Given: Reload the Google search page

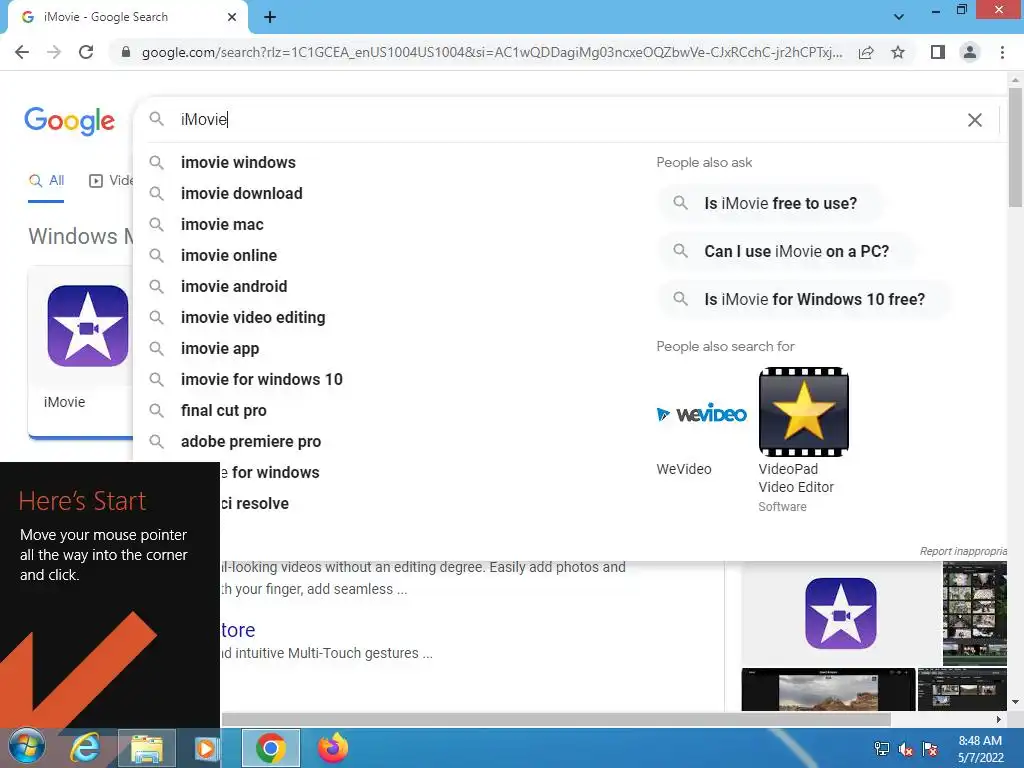Looking at the screenshot, I should coord(86,52).
